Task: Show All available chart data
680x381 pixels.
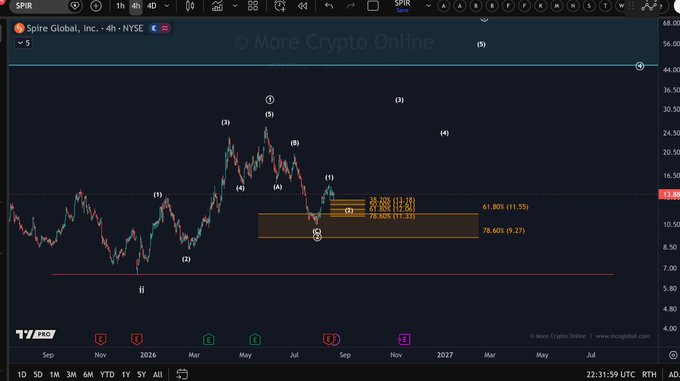Action: (x=157, y=374)
